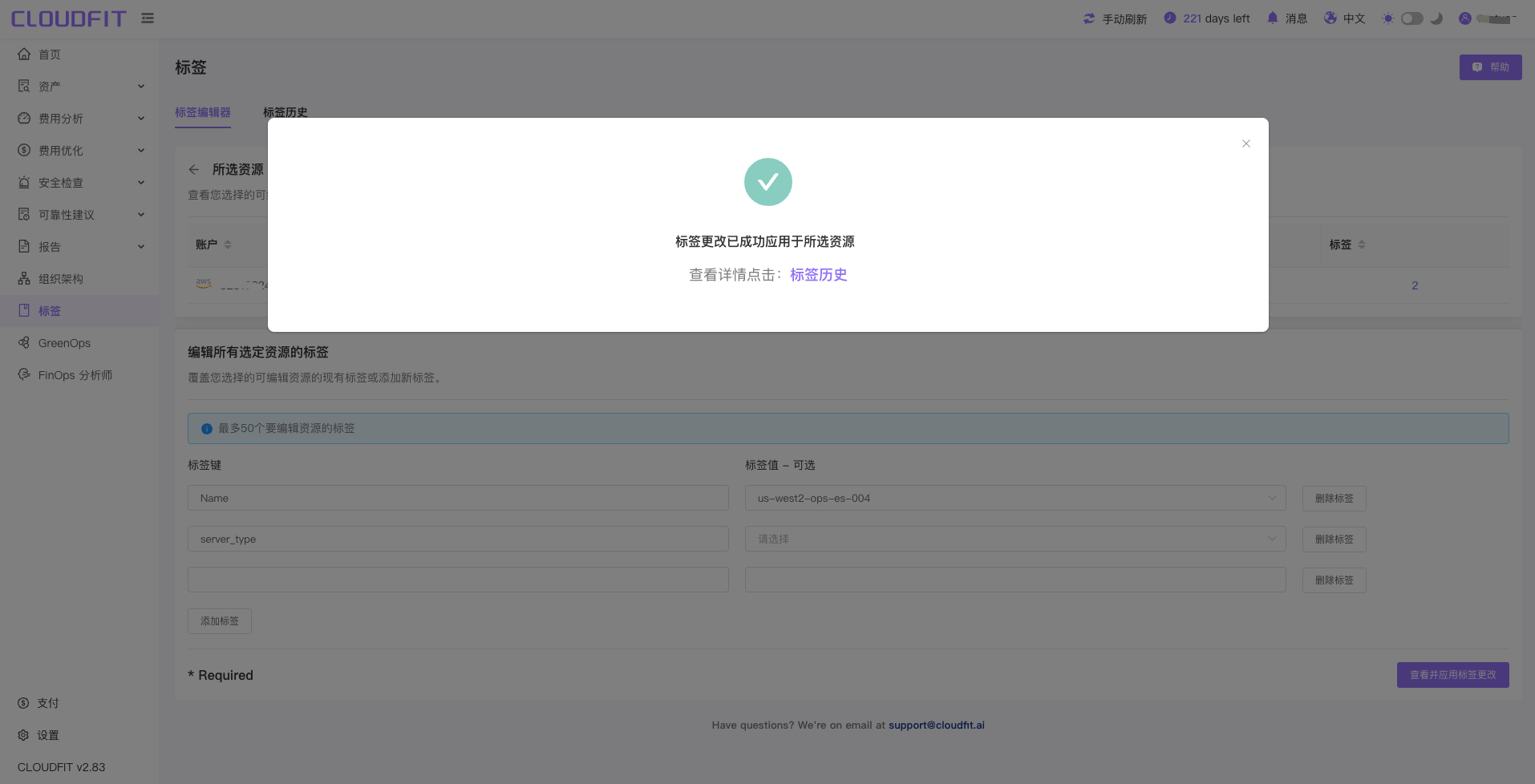Viewport: 1535px width, 784px height.
Task: Open the us-west2-ops-es-004 value dropdown
Action: 1015,498
